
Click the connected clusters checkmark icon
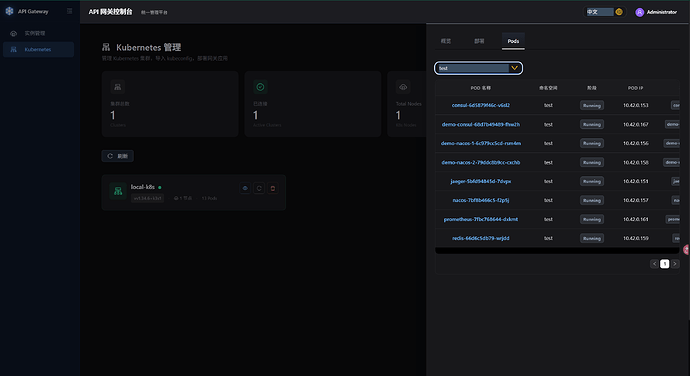[260, 87]
